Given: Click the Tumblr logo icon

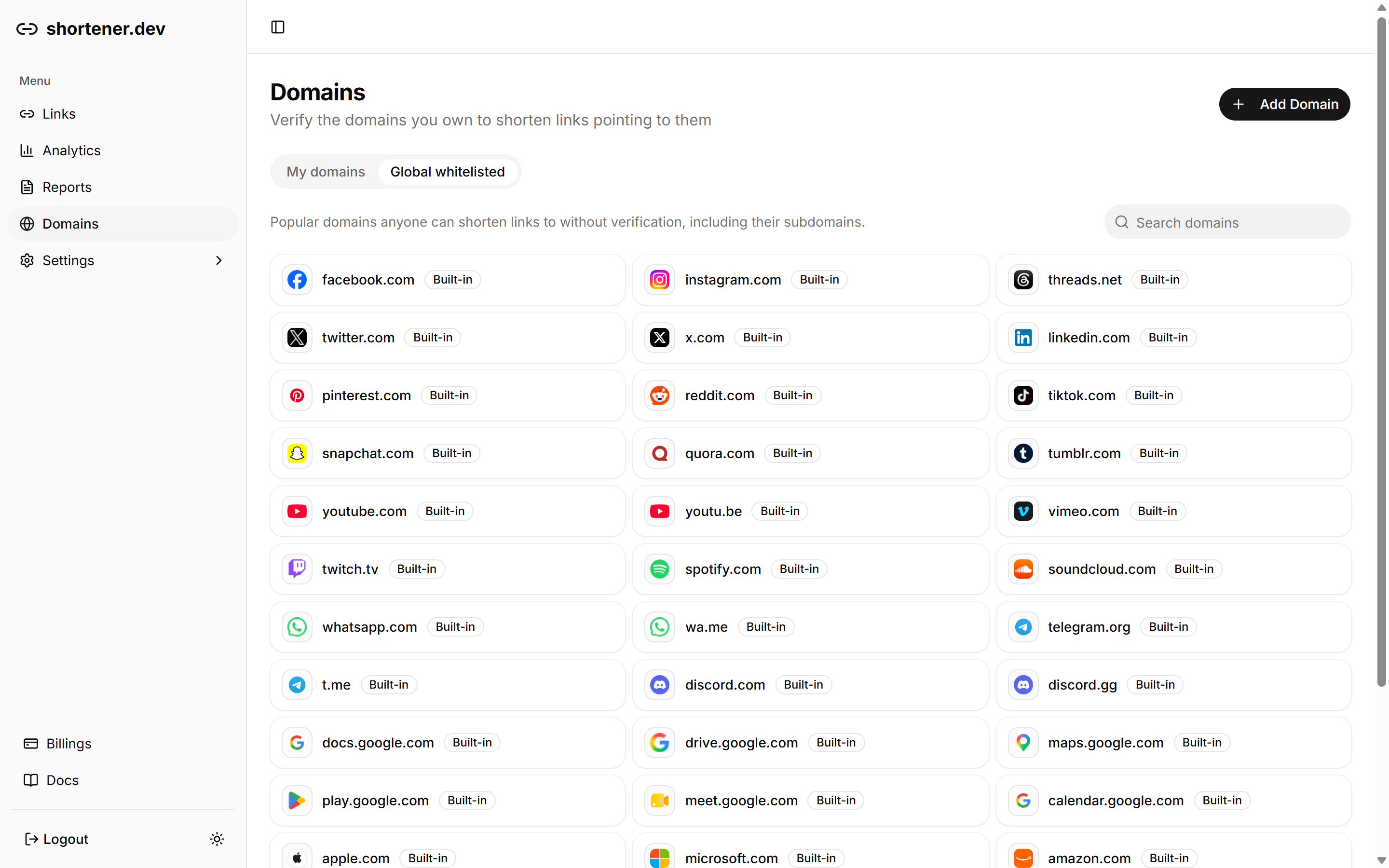Looking at the screenshot, I should (1023, 453).
